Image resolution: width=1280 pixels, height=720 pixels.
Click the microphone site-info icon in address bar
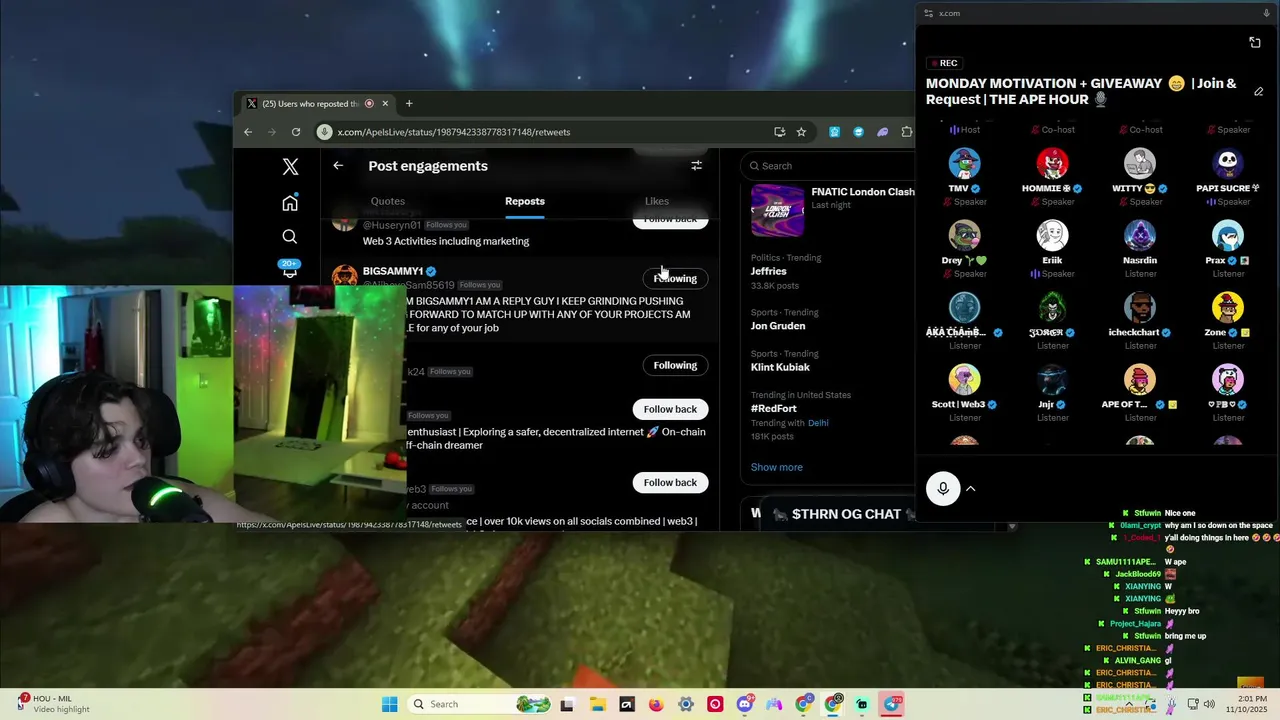click(x=324, y=132)
